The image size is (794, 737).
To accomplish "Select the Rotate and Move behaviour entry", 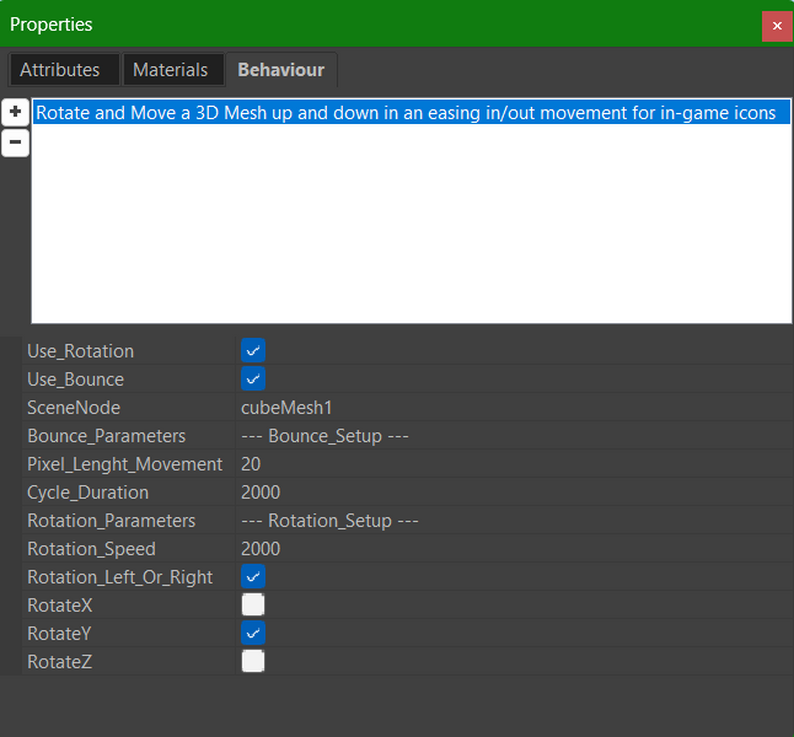I will tap(411, 112).
